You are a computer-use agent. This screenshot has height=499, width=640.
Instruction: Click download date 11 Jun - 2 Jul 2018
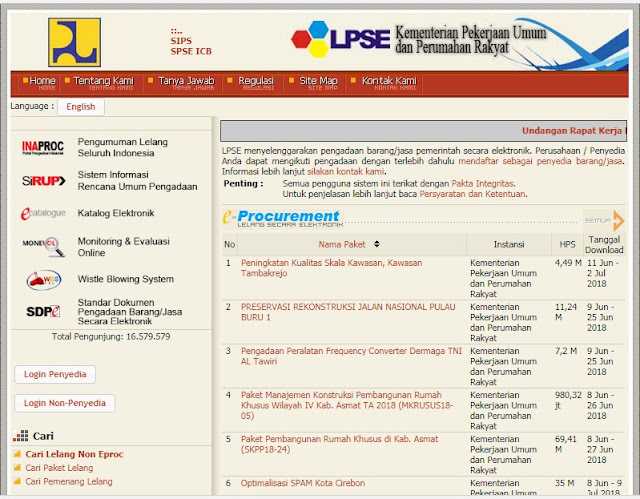point(603,273)
